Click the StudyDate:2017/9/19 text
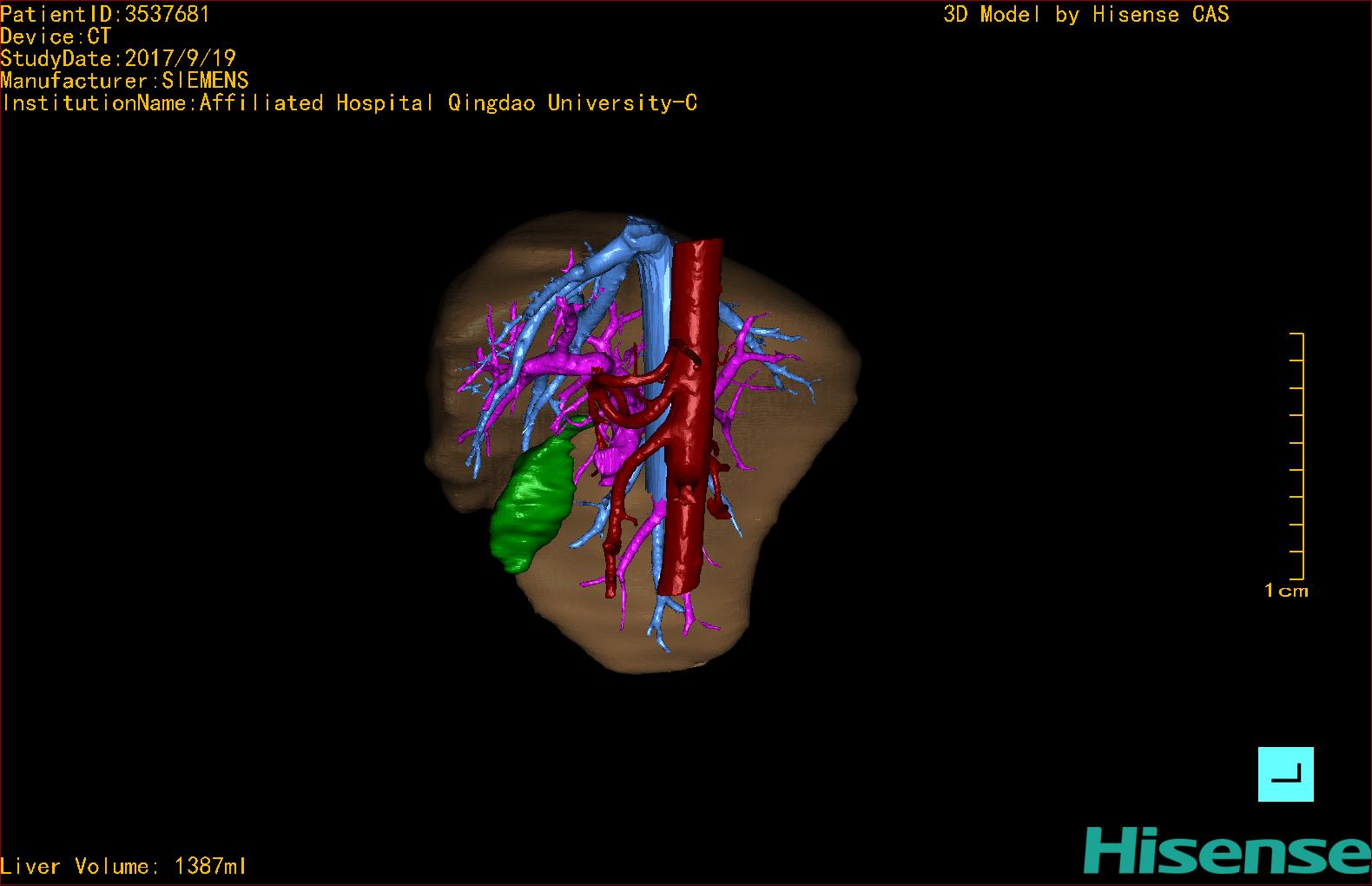This screenshot has height=886, width=1372. (118, 58)
